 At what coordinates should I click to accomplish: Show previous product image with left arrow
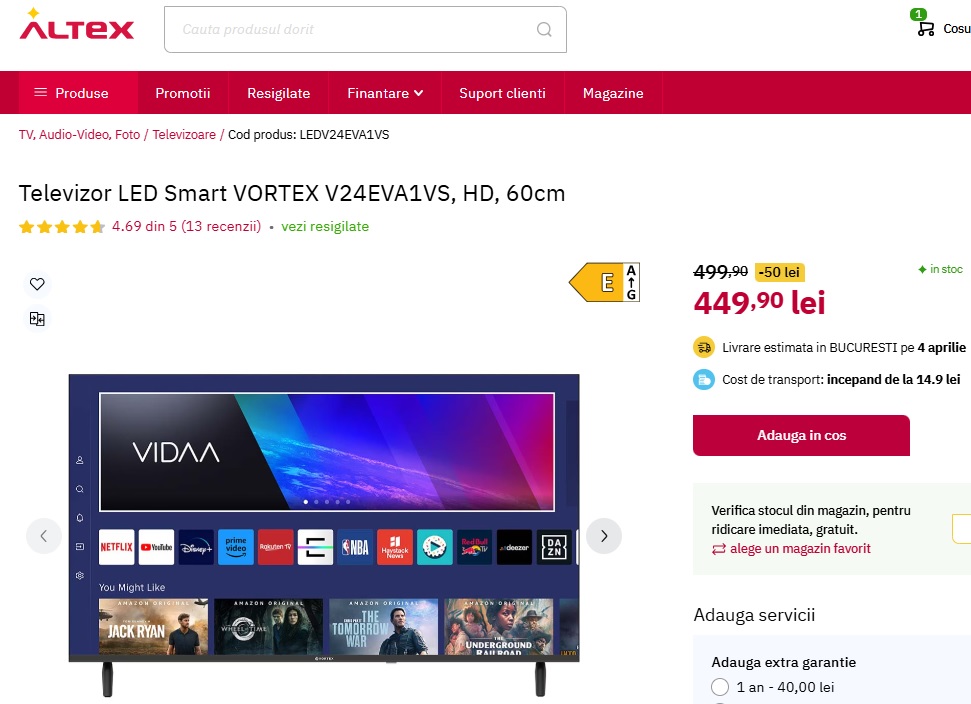click(43, 536)
